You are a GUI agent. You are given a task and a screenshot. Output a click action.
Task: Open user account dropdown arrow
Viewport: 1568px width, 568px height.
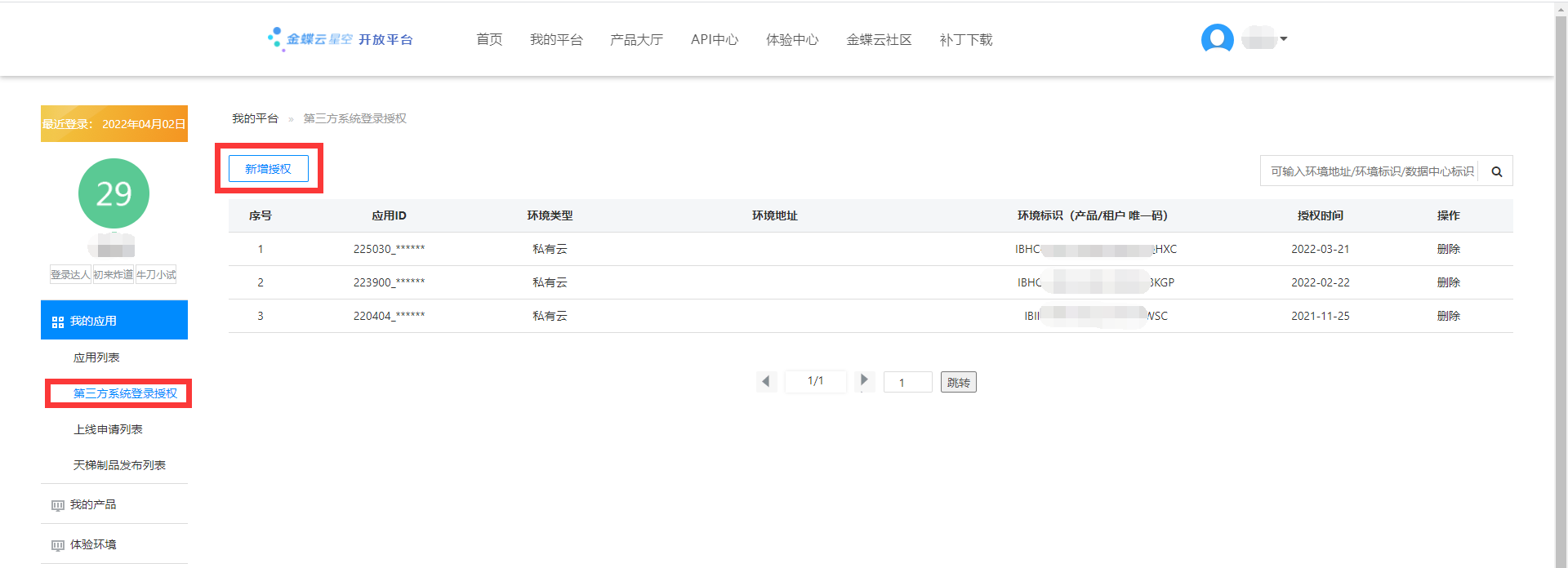pos(1284,38)
